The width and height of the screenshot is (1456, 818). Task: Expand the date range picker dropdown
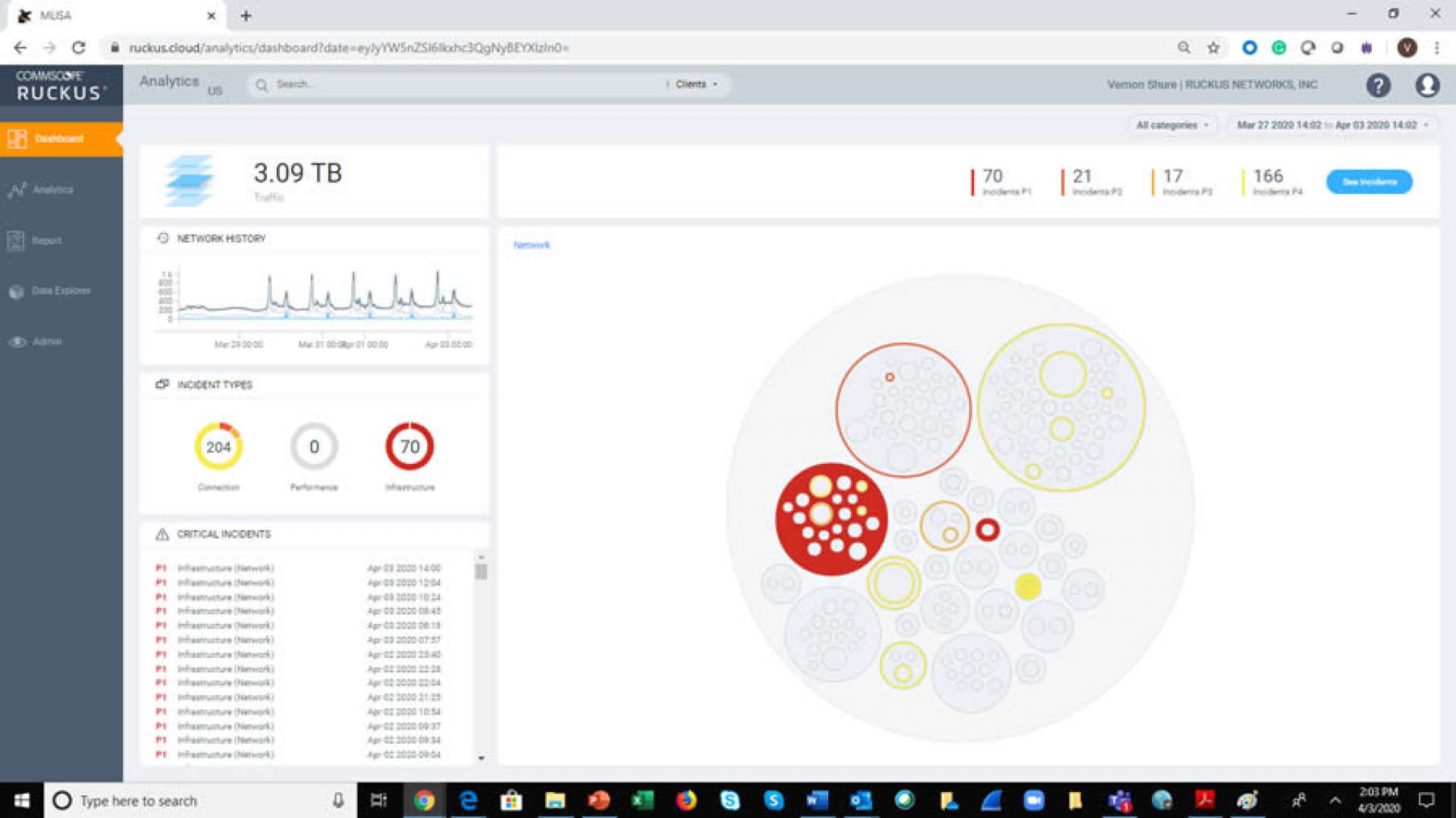pos(1332,125)
